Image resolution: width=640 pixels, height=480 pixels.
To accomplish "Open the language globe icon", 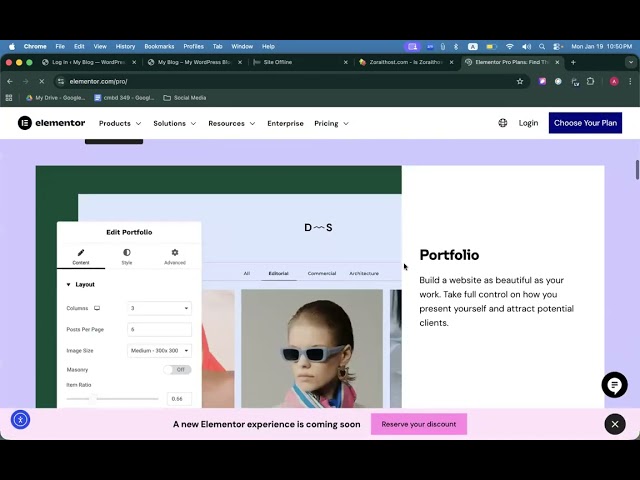I will [502, 123].
